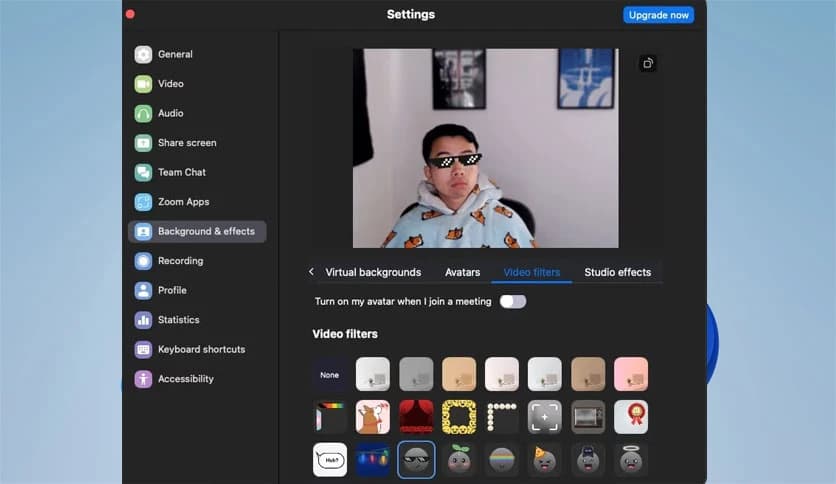Open Accessibility settings
Viewport: 836px width, 484px height.
197,379
